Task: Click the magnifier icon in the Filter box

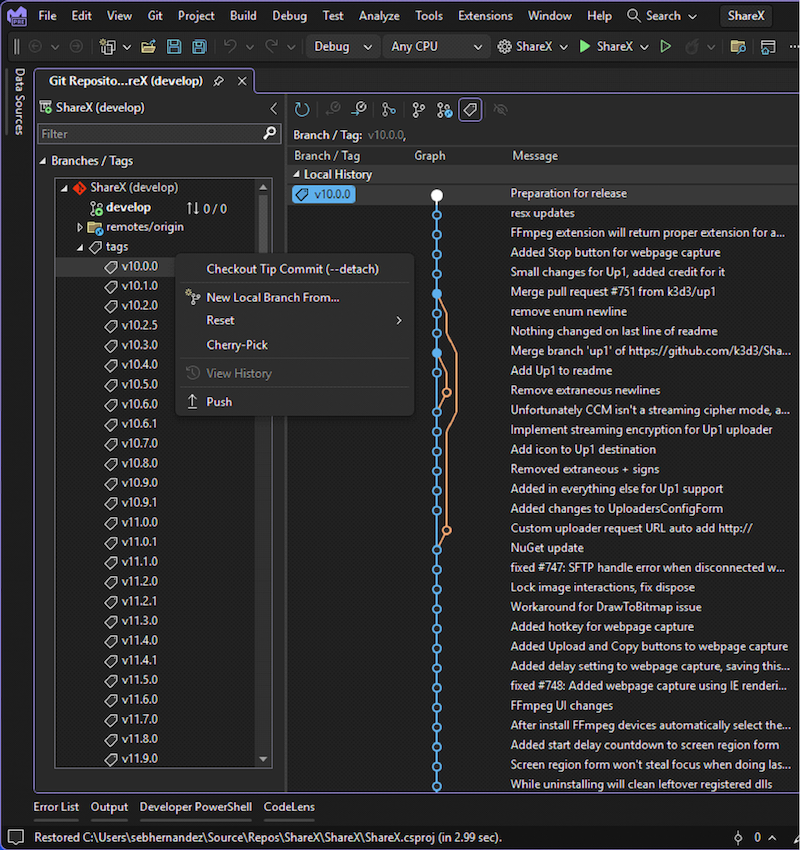Action: [x=269, y=133]
